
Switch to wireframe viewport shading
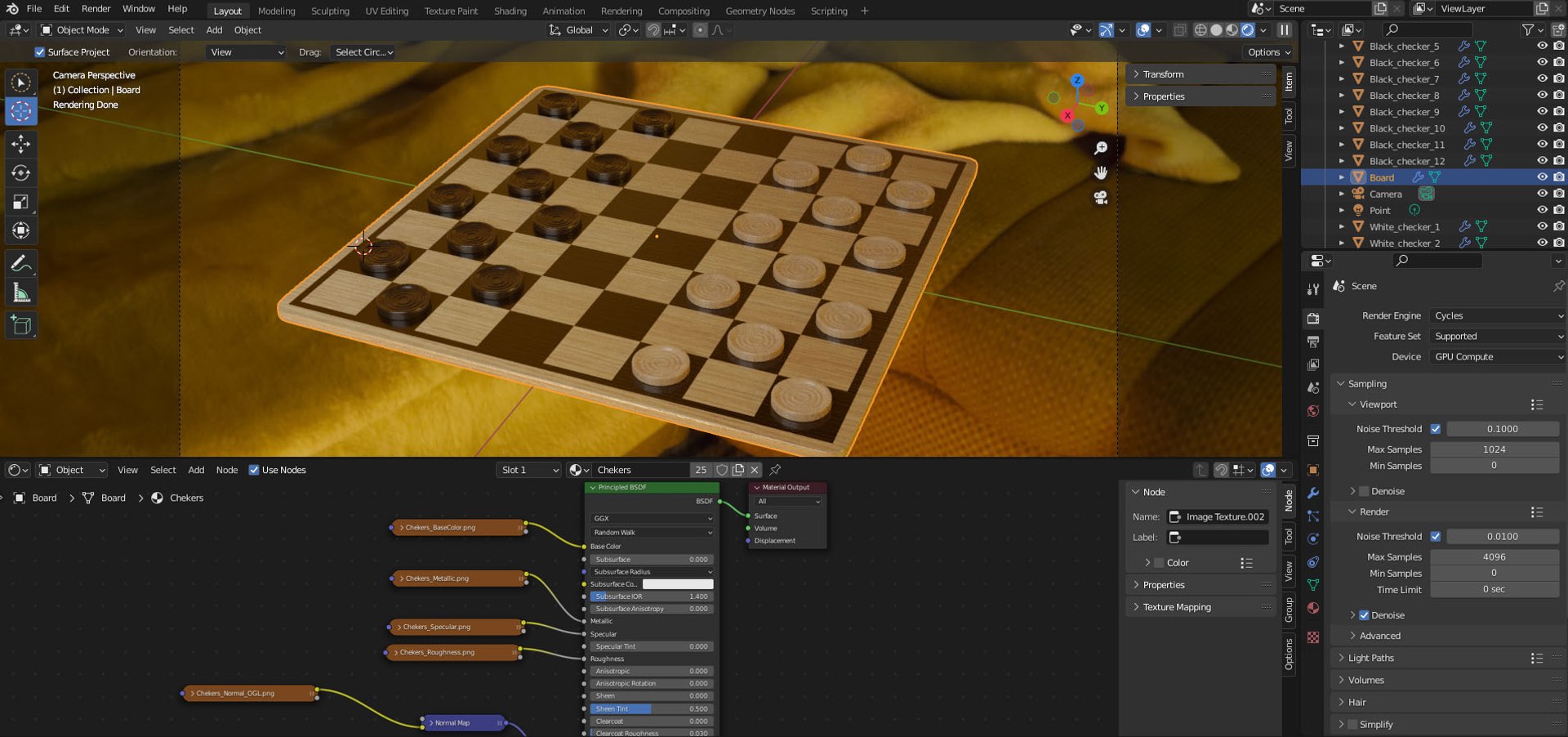(1200, 30)
